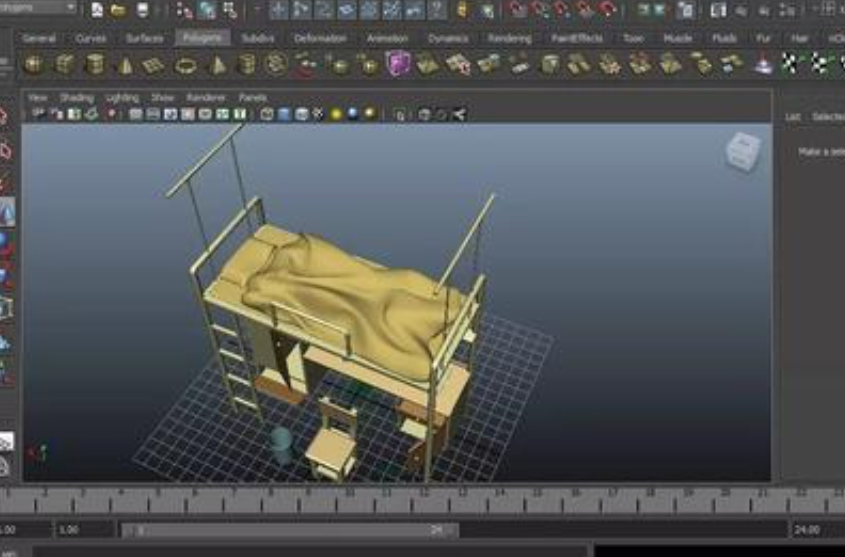The image size is (845, 557).
Task: Switch to the Curves shelf tab
Action: (91, 38)
